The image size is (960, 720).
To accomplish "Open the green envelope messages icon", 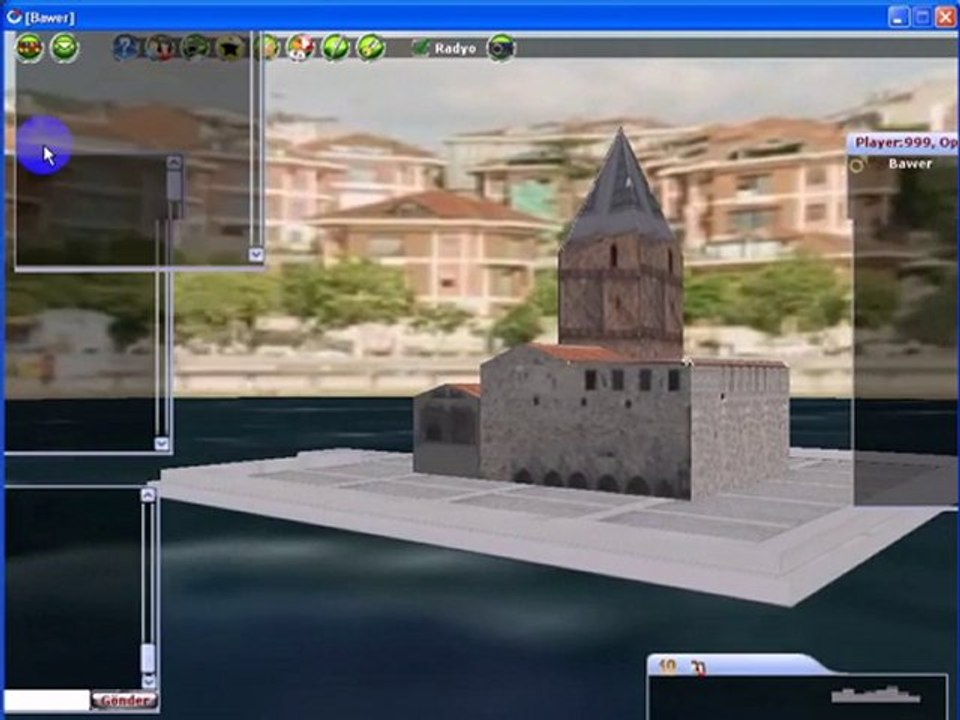I will point(64,47).
